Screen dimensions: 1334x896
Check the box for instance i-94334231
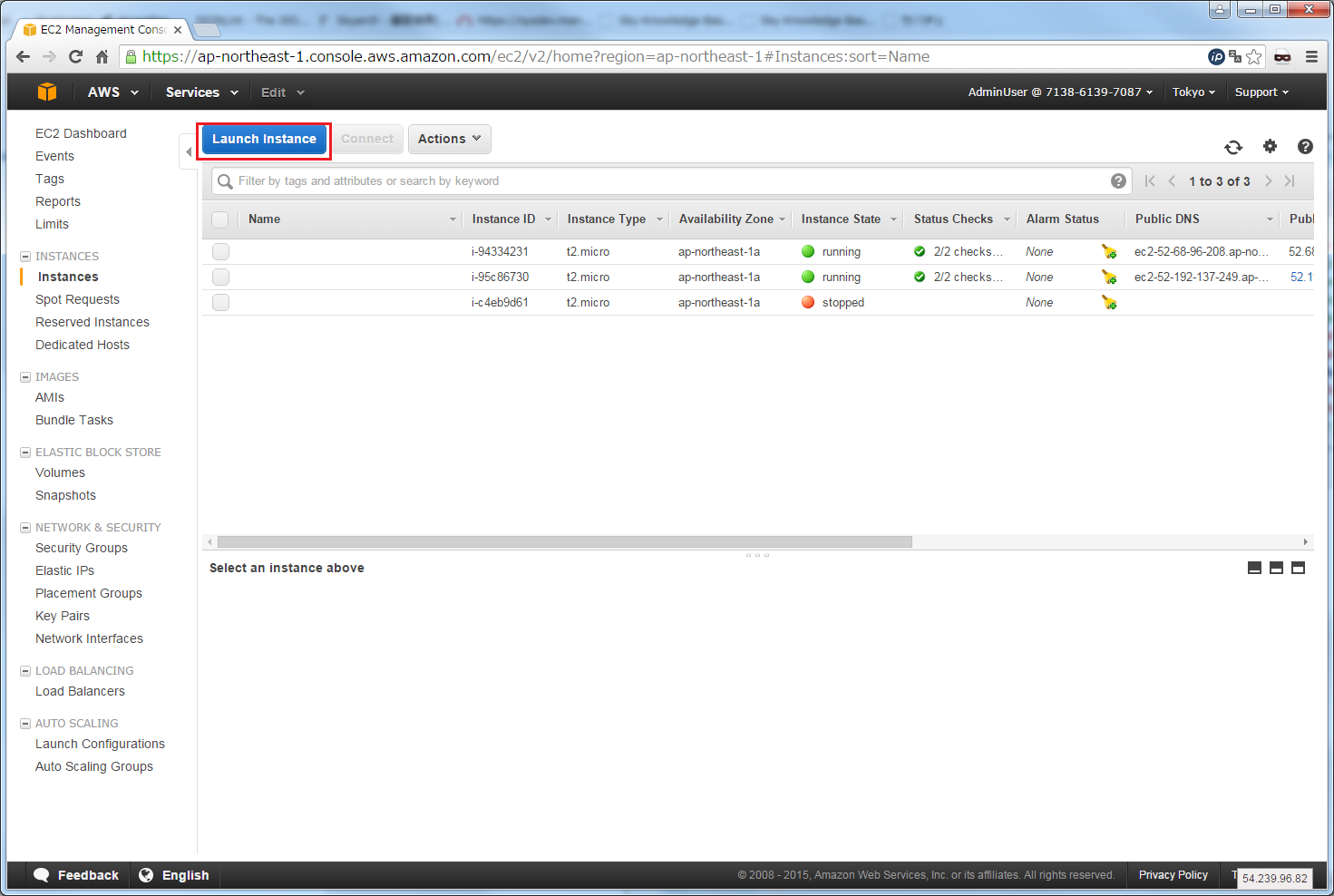220,251
